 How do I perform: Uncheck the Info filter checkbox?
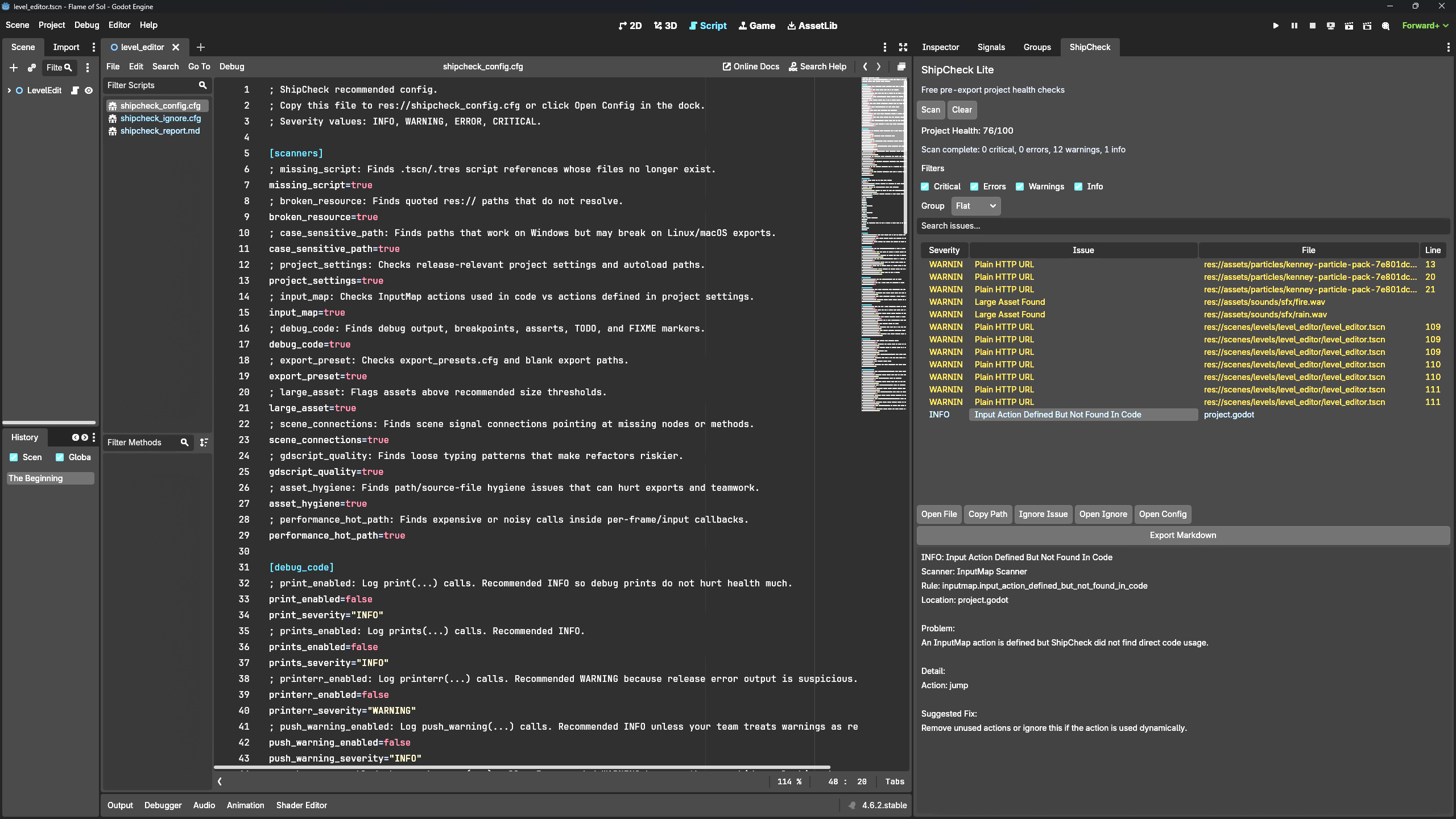pos(1078,187)
